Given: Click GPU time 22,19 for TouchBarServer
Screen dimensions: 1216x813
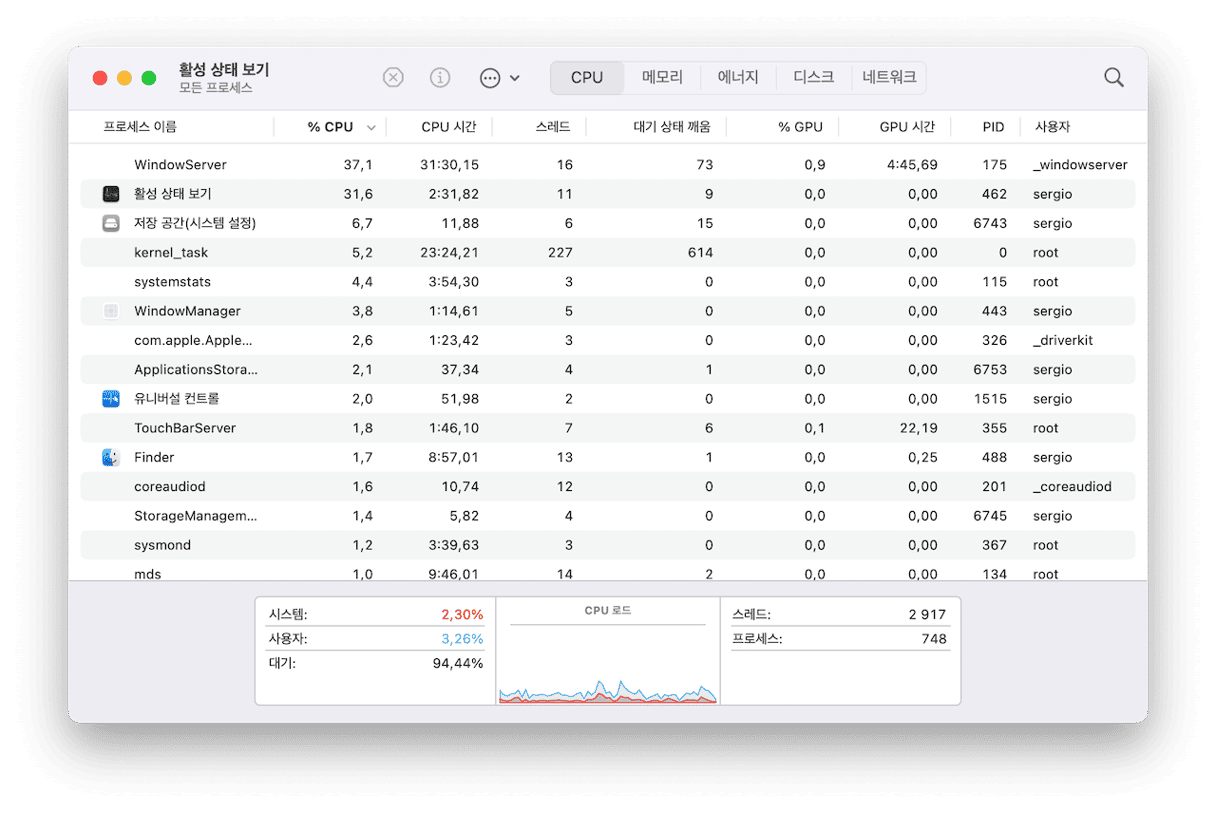Looking at the screenshot, I should 919,428.
